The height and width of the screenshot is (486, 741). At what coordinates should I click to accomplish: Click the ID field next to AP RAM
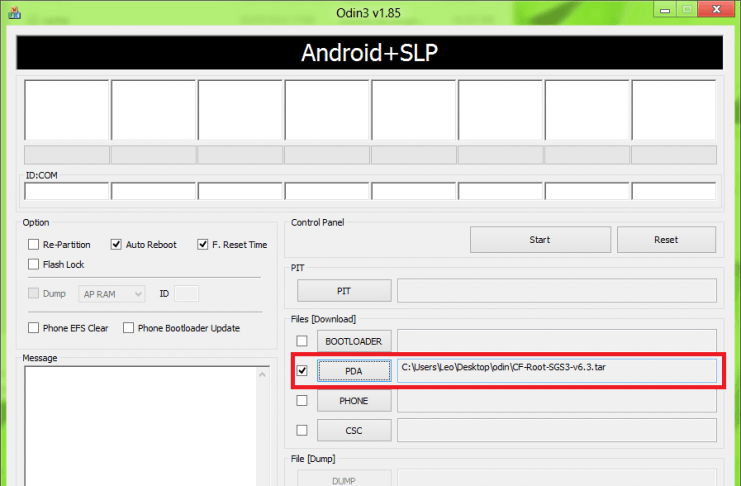[186, 294]
